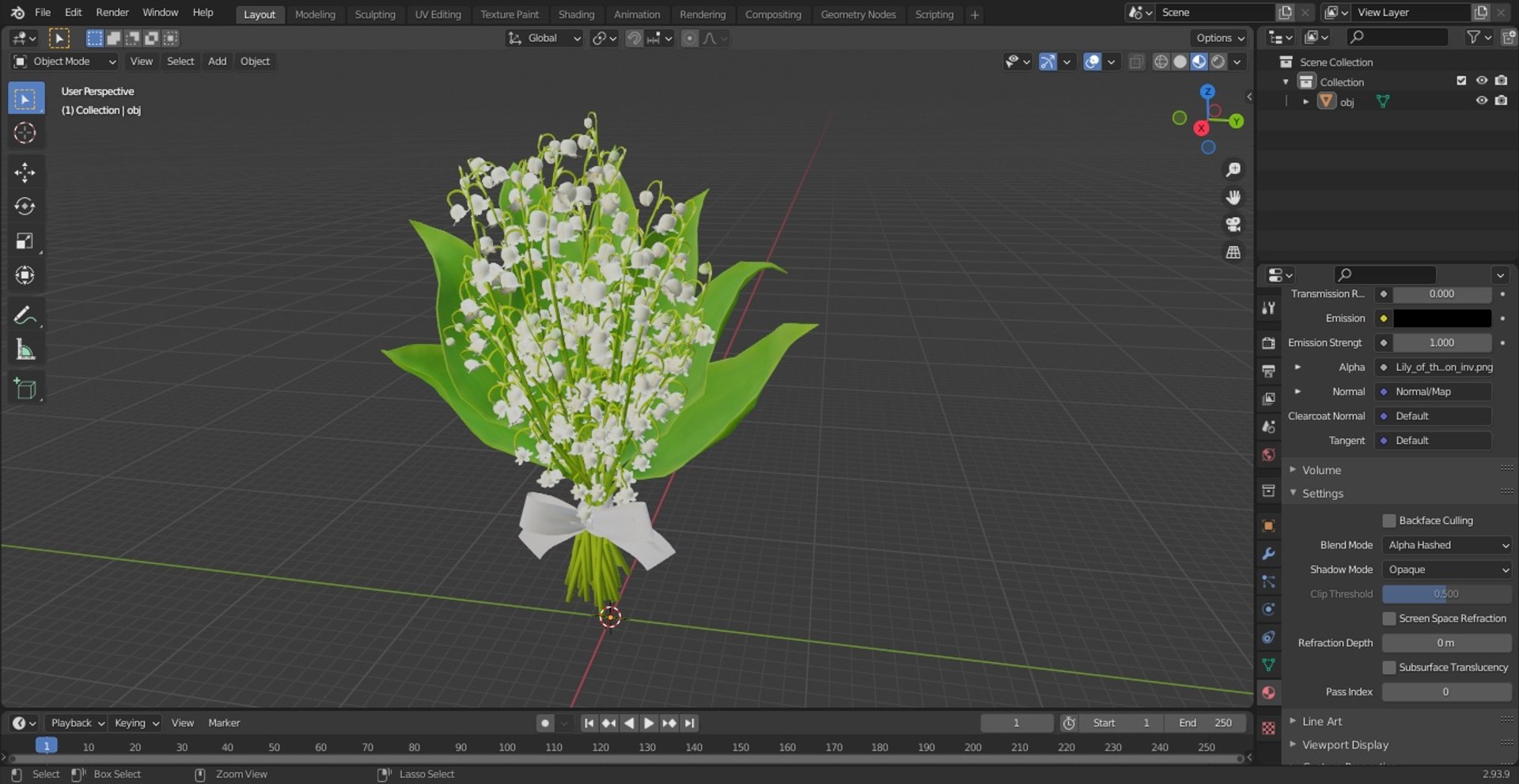Enable Backface Culling checkbox
The image size is (1519, 784).
1388,521
